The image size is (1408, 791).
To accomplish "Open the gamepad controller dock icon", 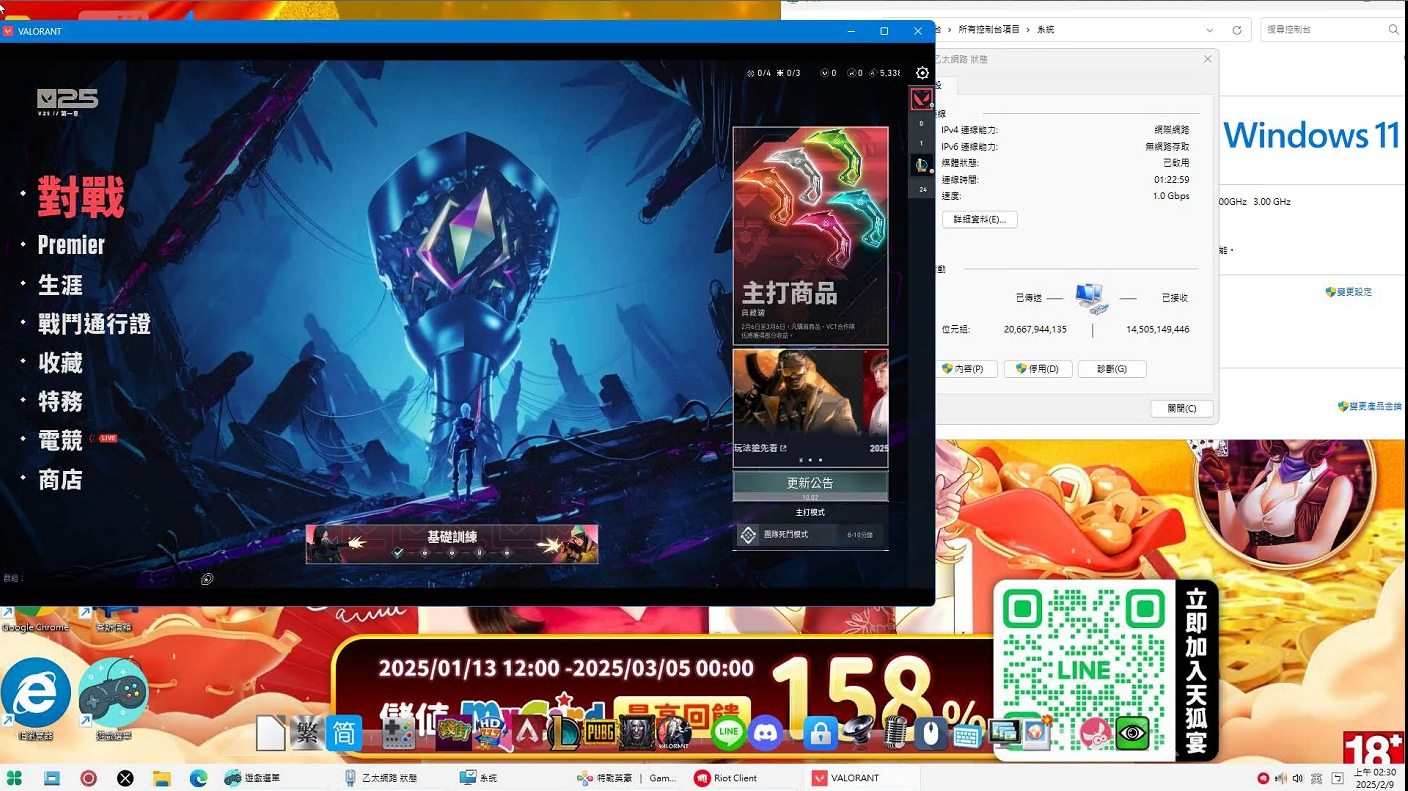I will click(x=399, y=733).
